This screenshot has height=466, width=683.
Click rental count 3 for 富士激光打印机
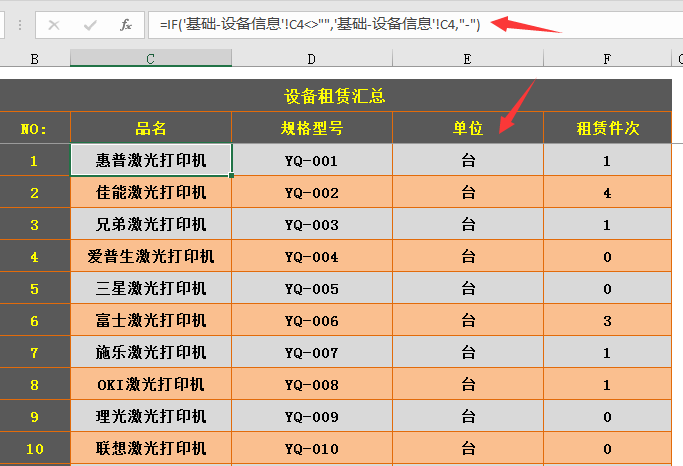607,320
